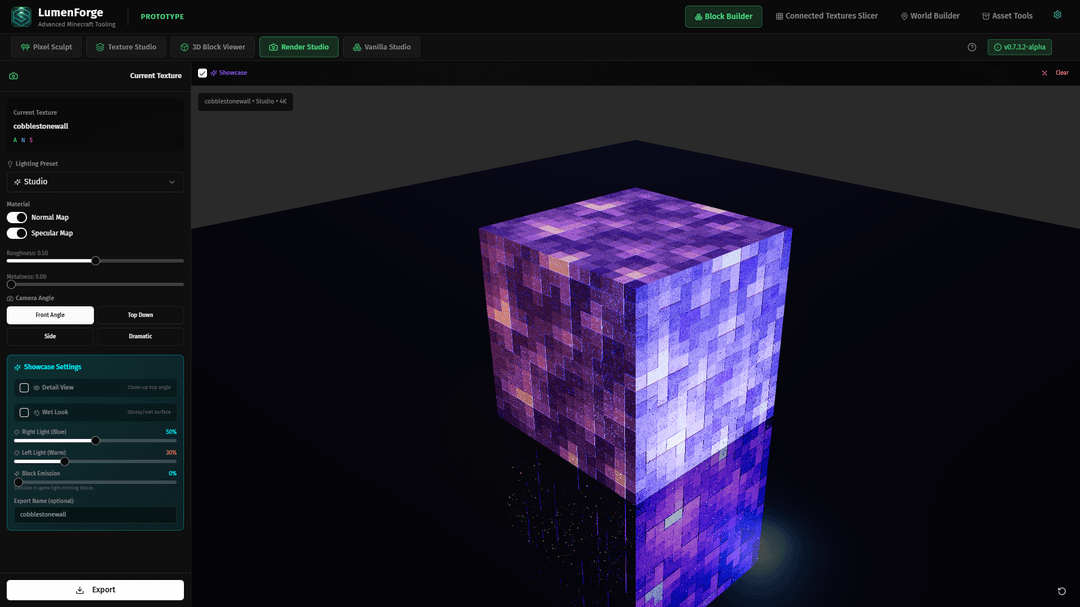The height and width of the screenshot is (607, 1080).
Task: Click the Roughness slider track
Action: pos(140,261)
